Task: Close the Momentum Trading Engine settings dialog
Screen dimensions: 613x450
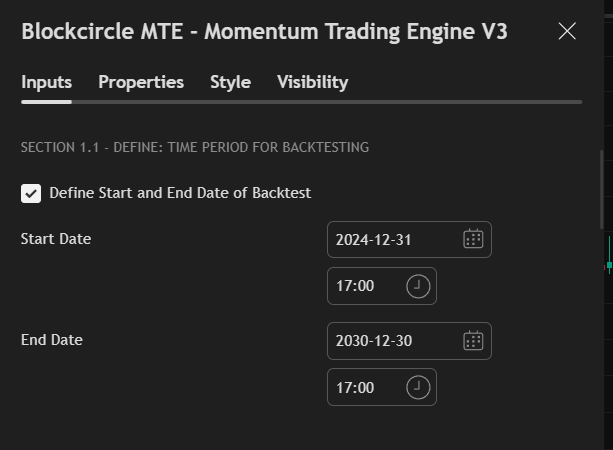Action: 567,31
